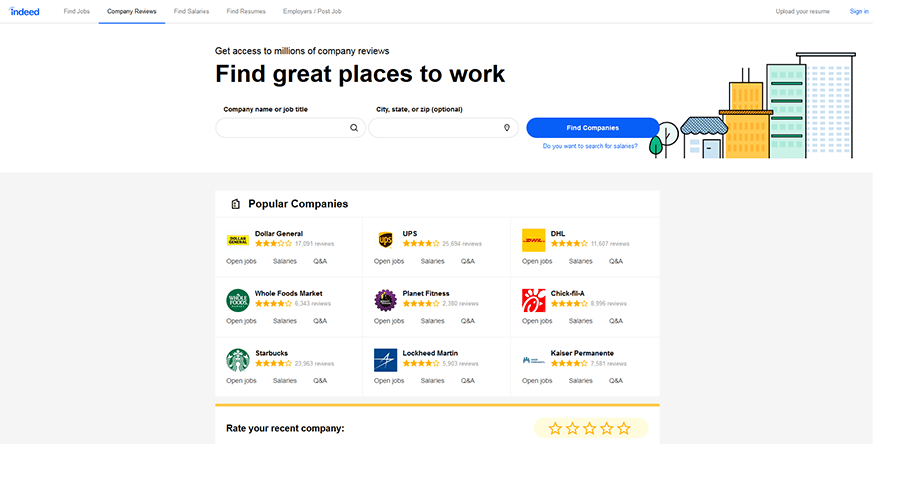The width and height of the screenshot is (900, 500).
Task: Rate your company five stars
Action: [x=624, y=428]
